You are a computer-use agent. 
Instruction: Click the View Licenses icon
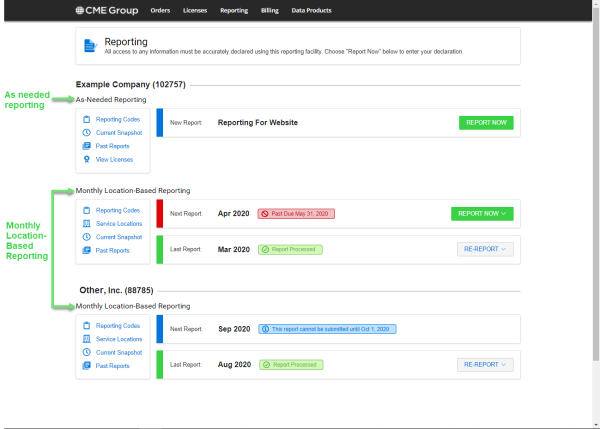pos(87,159)
